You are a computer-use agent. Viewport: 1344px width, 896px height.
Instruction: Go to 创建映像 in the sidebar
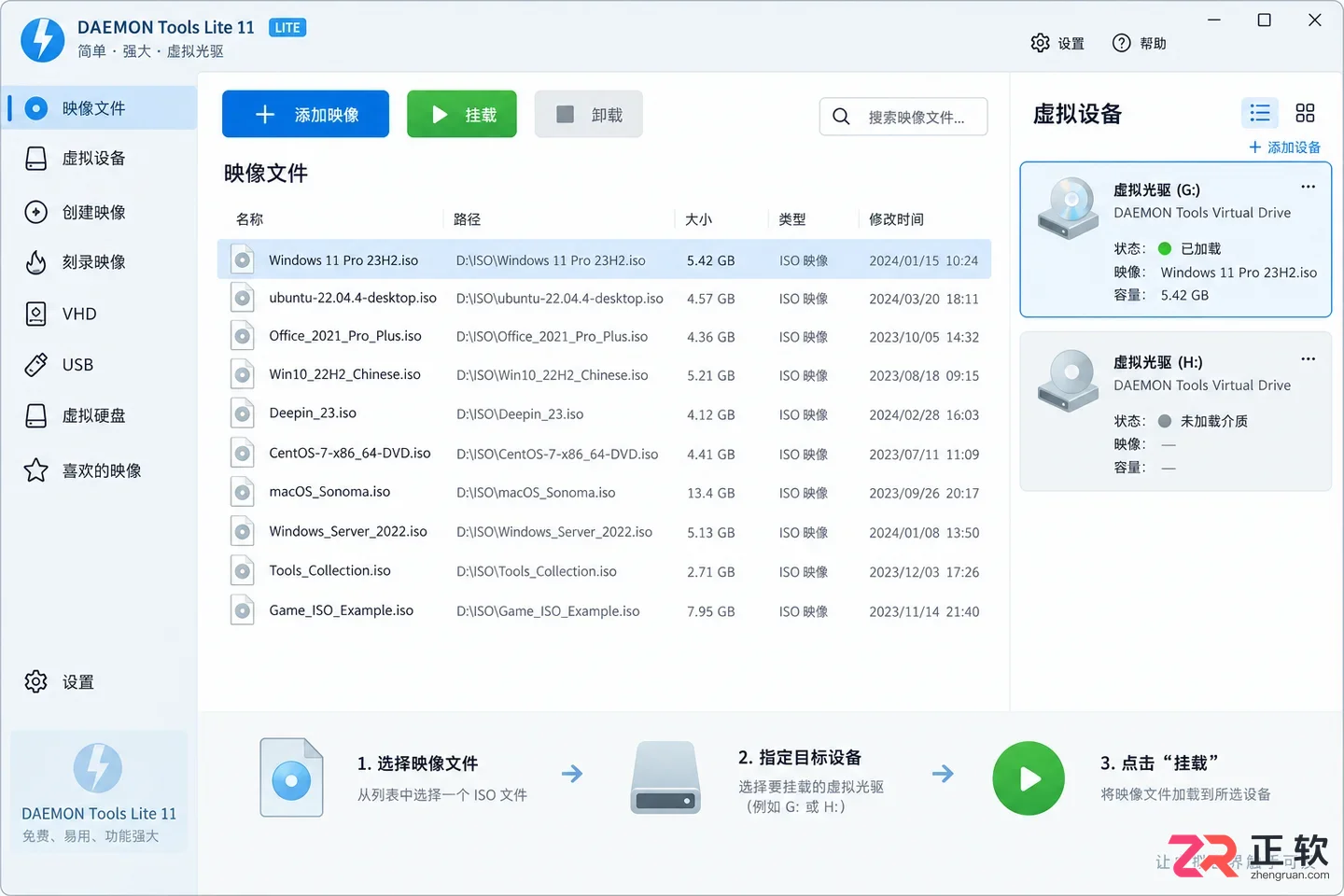click(x=100, y=212)
